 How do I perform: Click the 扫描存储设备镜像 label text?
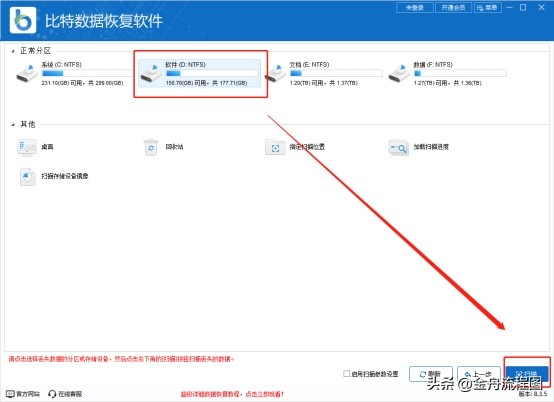[x=65, y=176]
